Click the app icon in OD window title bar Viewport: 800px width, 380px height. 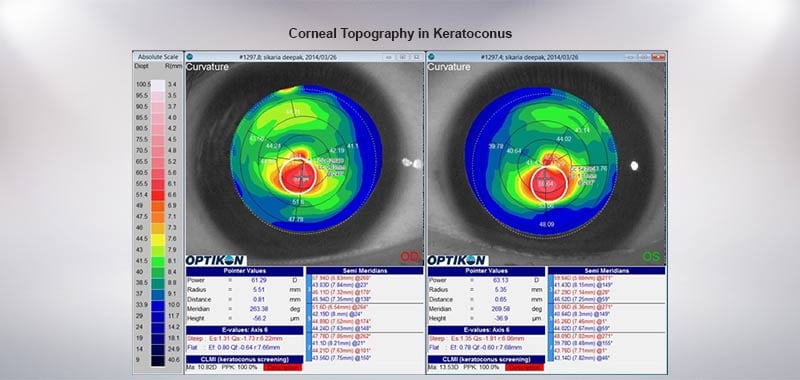tap(190, 57)
